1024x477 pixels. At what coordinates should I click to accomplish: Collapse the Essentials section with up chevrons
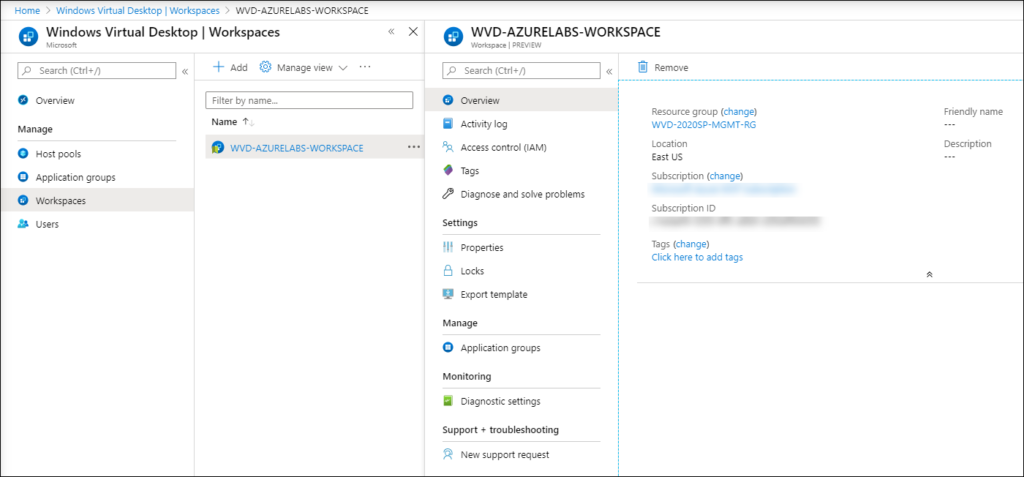tap(929, 274)
